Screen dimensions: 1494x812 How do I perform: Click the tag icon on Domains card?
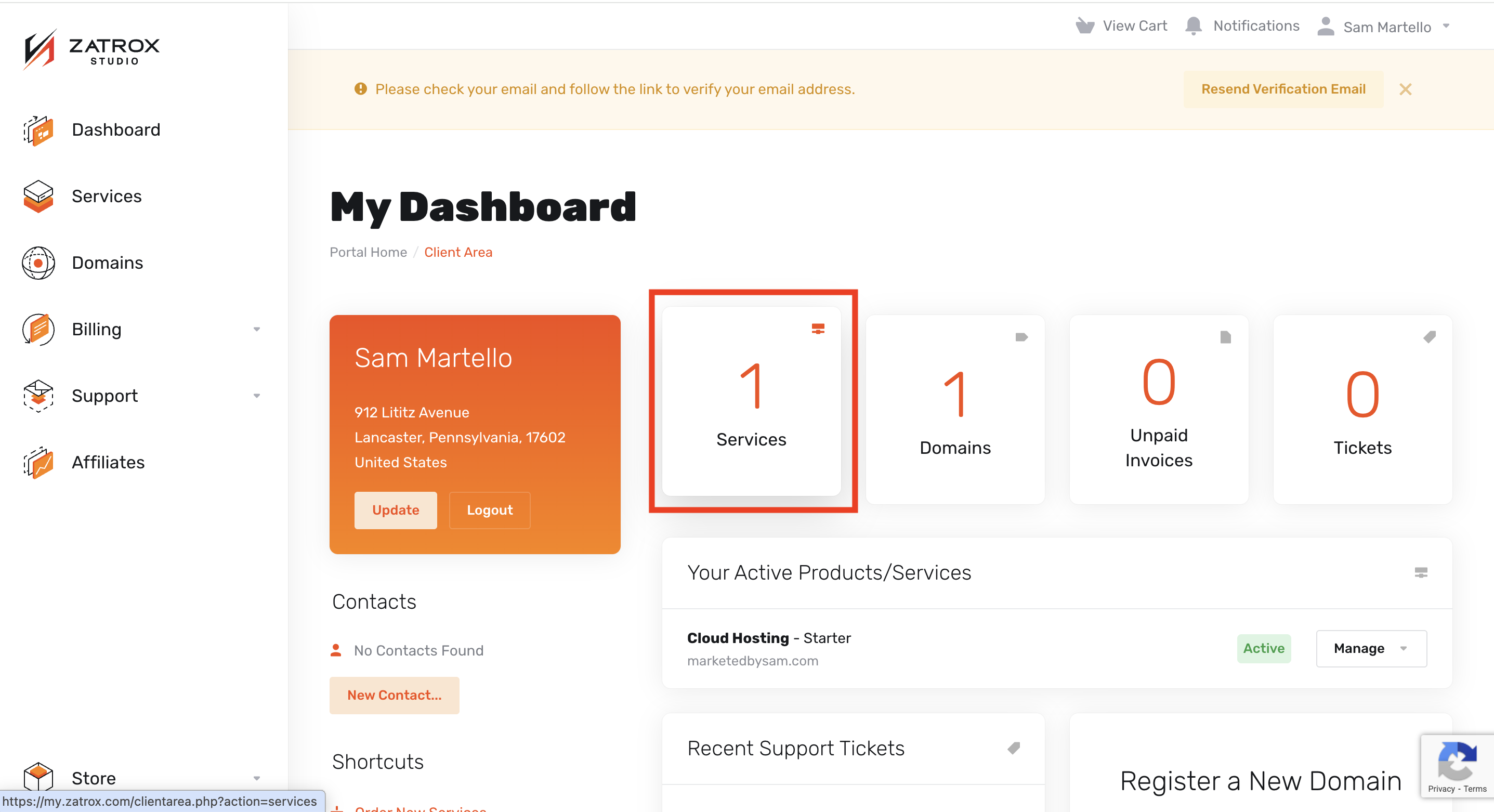1021,337
